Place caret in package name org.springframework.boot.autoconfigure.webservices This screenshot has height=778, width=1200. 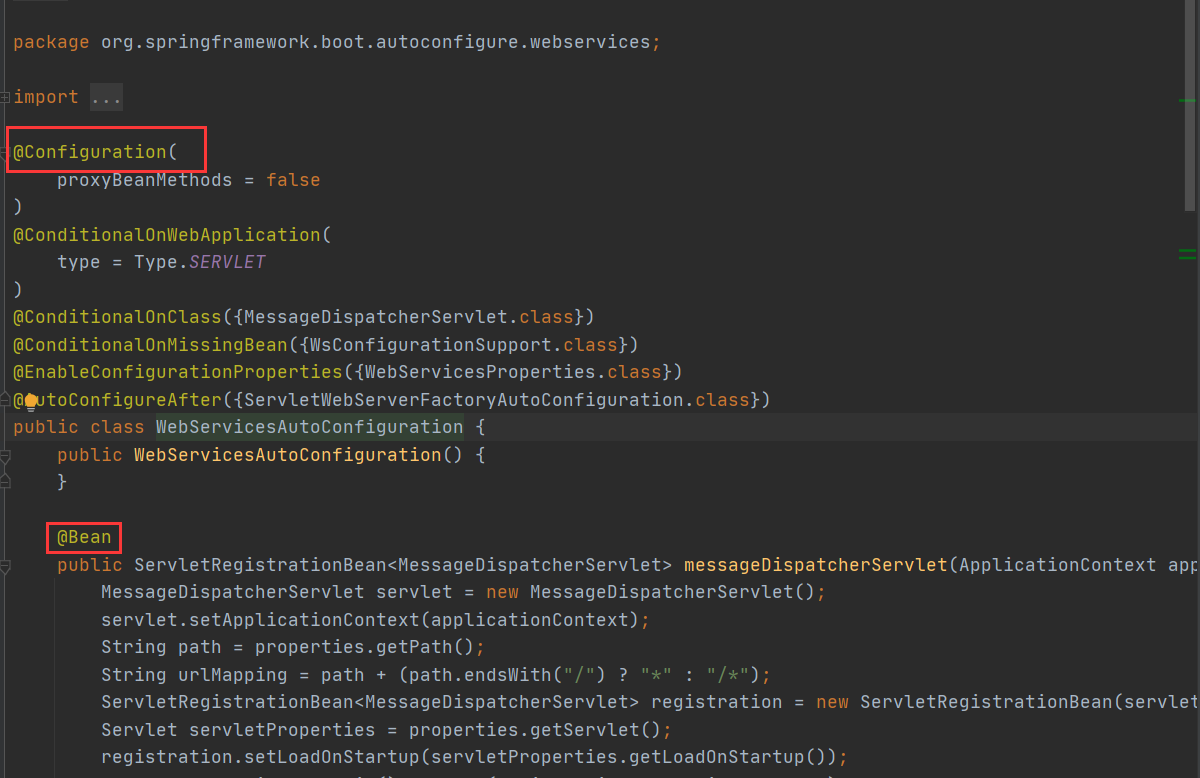click(x=376, y=42)
